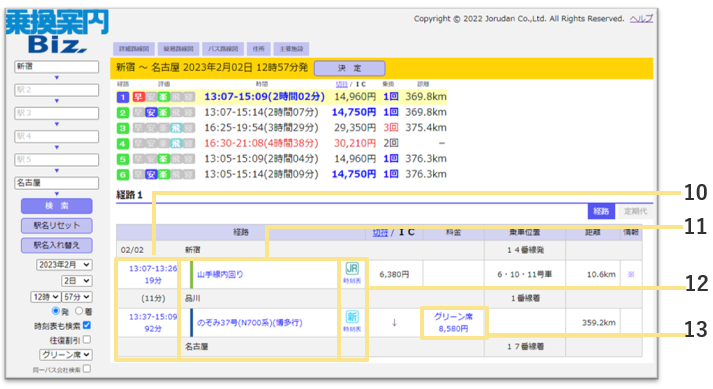The height and width of the screenshot is (389, 713).
Task: Click the 6,380円 fare cell
Action: click(394, 274)
